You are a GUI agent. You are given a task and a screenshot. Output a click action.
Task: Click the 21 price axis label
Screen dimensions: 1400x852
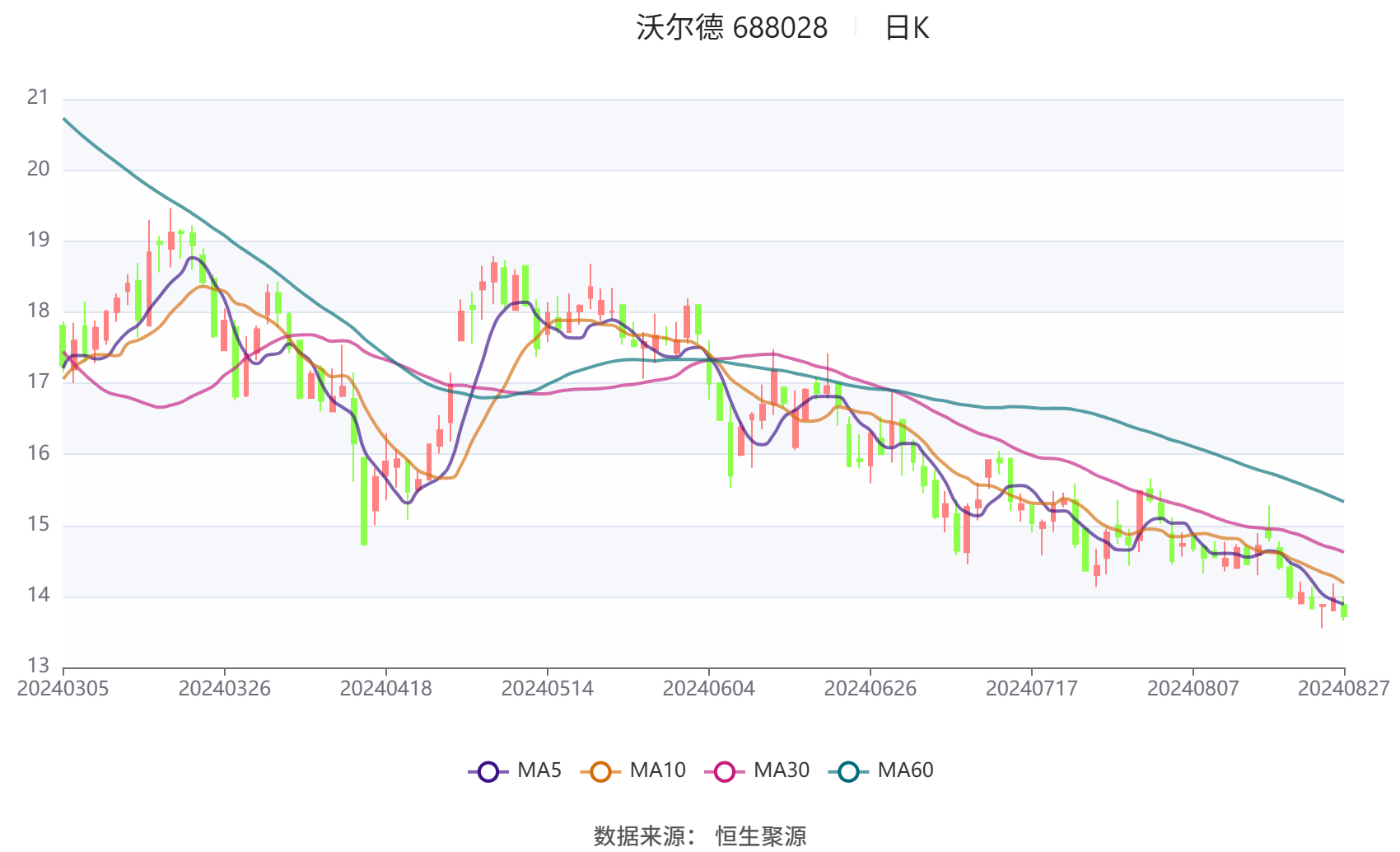tap(38, 97)
